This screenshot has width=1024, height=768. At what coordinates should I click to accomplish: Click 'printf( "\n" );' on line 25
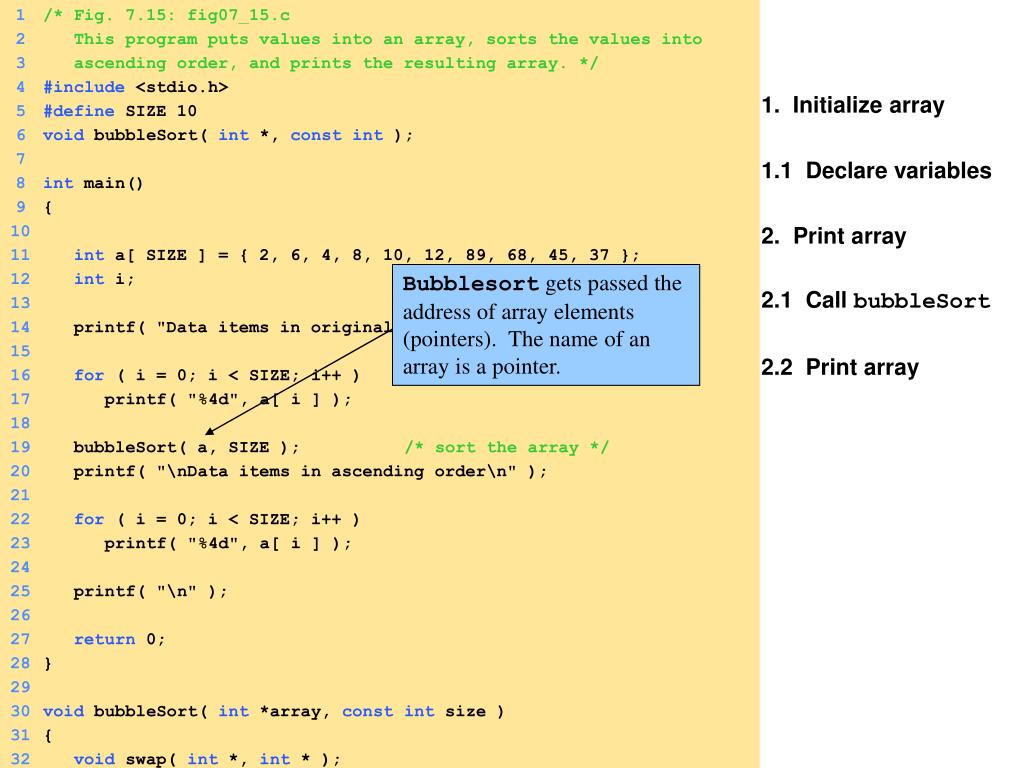tap(150, 592)
